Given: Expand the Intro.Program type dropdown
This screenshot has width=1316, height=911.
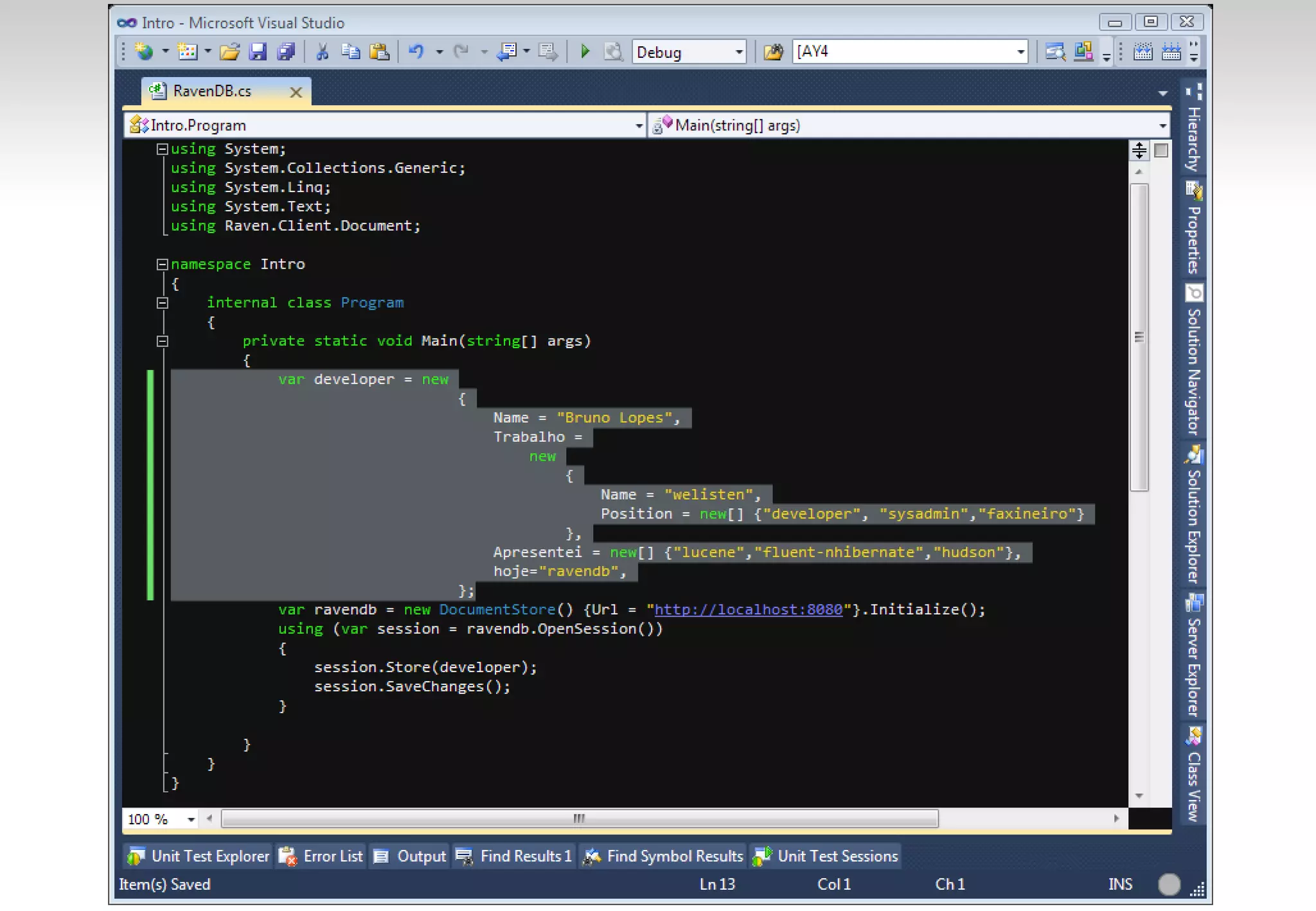Looking at the screenshot, I should 638,125.
